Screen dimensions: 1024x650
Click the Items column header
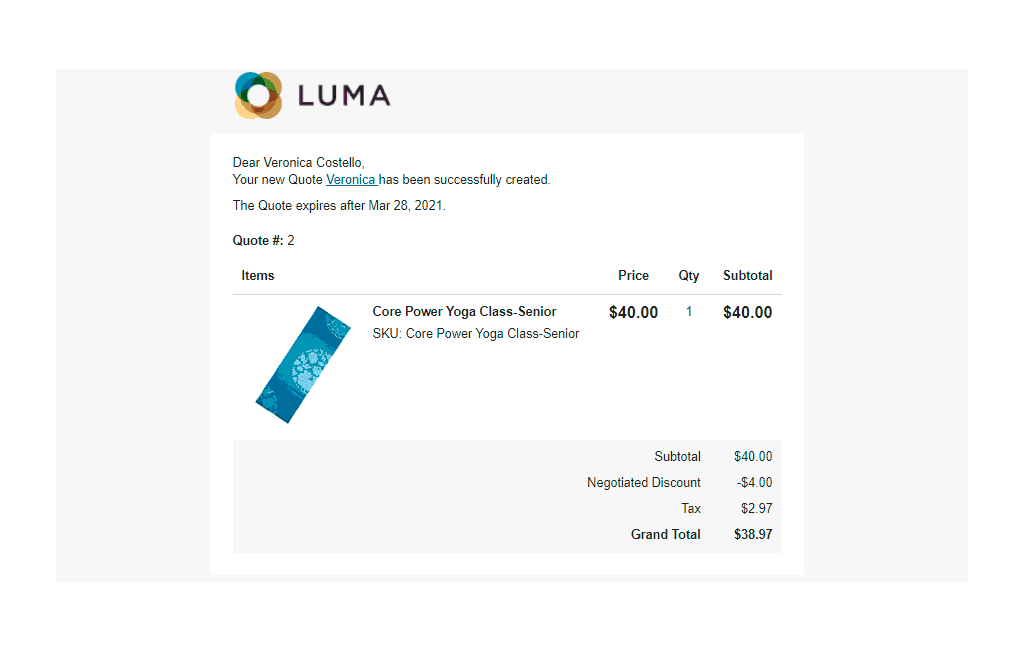pyautogui.click(x=257, y=276)
